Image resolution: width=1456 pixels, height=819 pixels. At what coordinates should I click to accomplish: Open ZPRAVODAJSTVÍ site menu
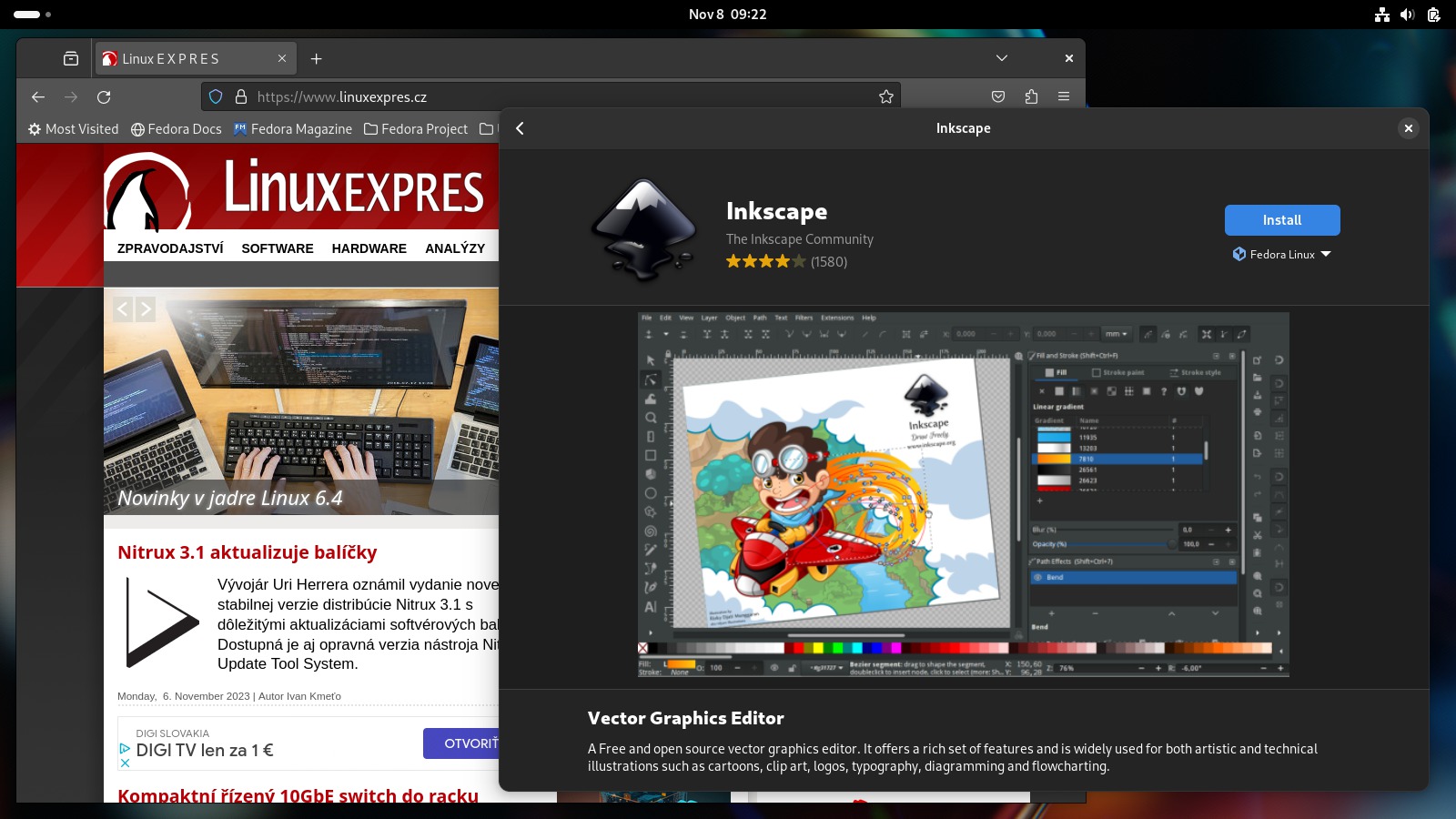point(170,248)
